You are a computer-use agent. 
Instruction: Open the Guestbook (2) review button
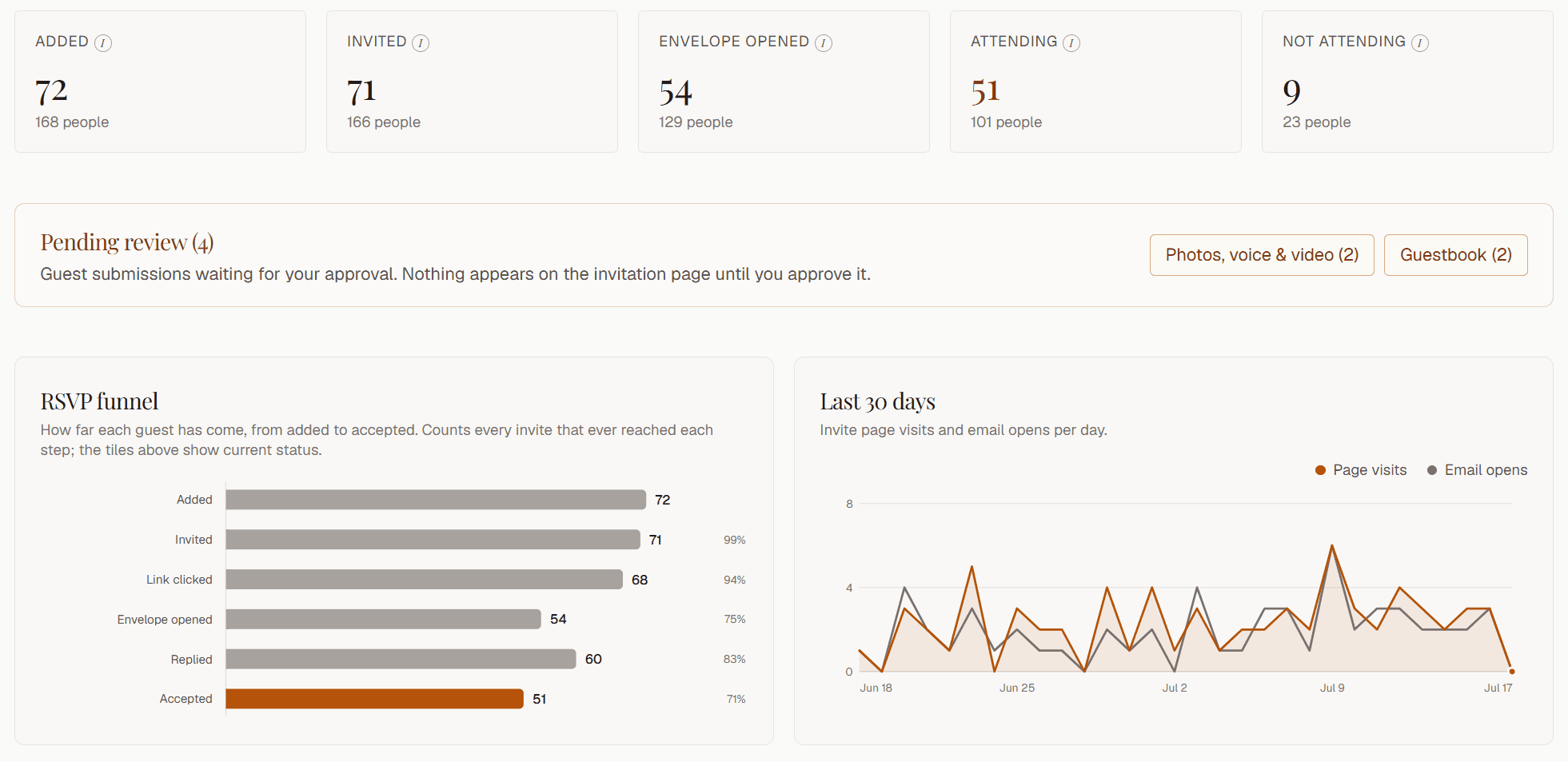pyautogui.click(x=1455, y=255)
